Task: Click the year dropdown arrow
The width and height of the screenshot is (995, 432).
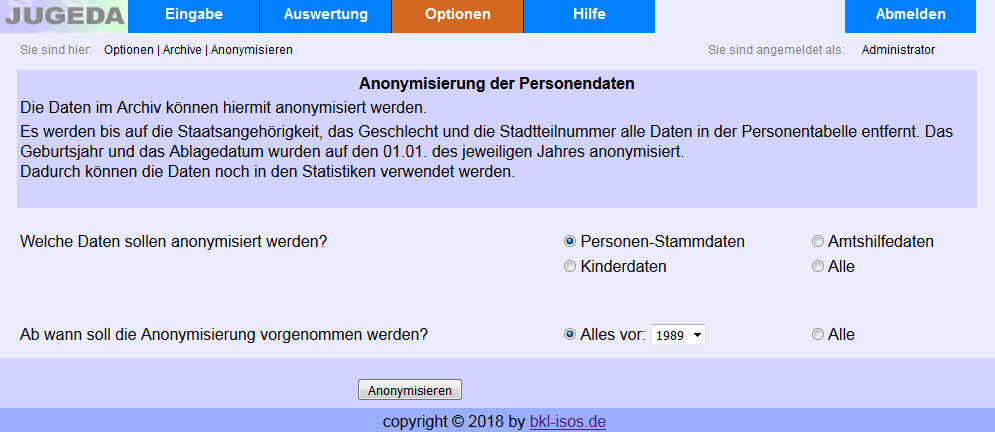Action: 698,335
